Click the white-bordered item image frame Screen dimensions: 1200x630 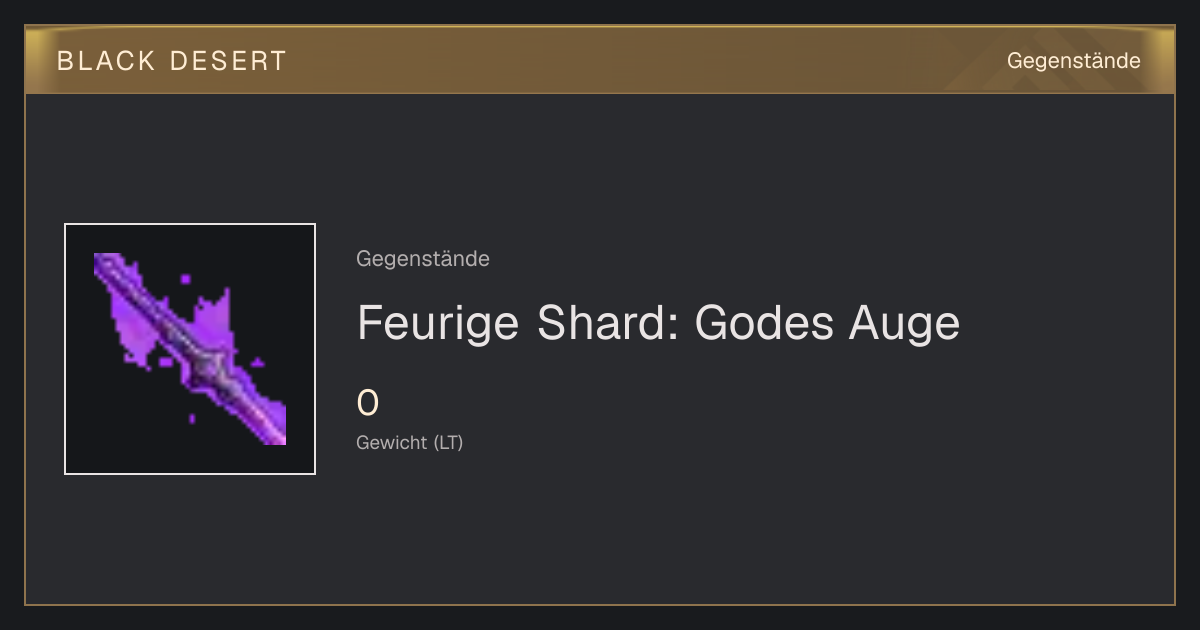pyautogui.click(x=190, y=349)
